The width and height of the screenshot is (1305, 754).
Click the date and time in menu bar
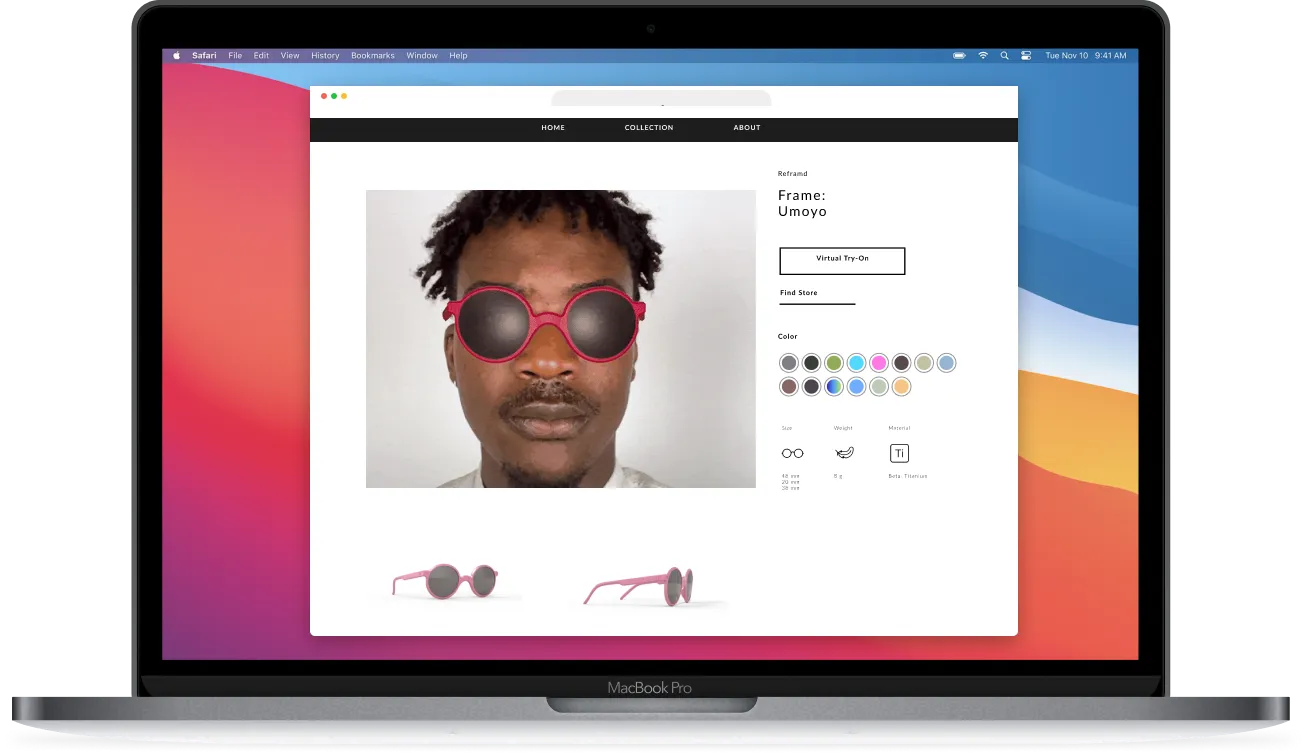[x=1086, y=56]
